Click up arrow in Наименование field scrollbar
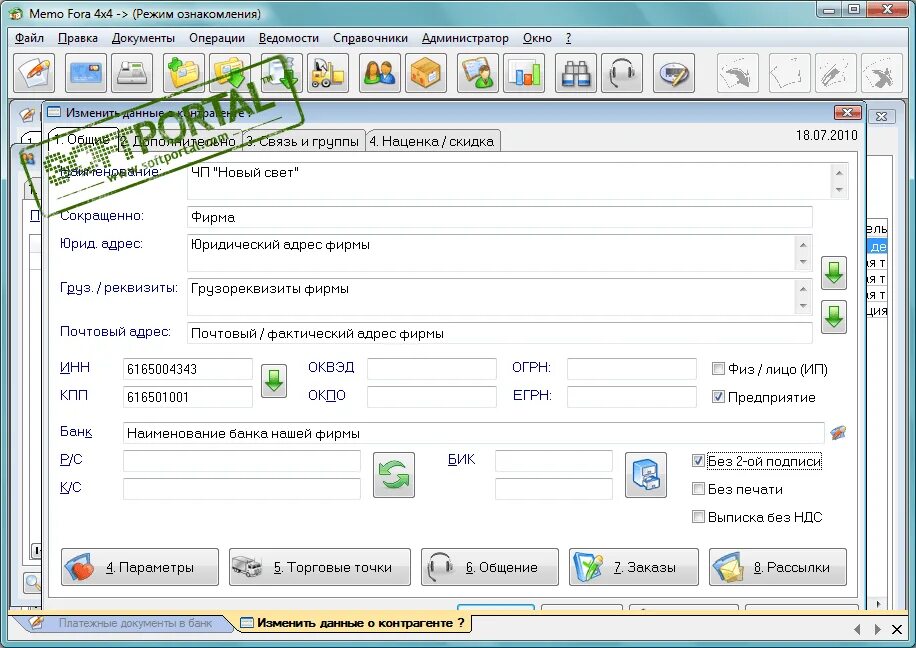916x648 pixels. 839,173
